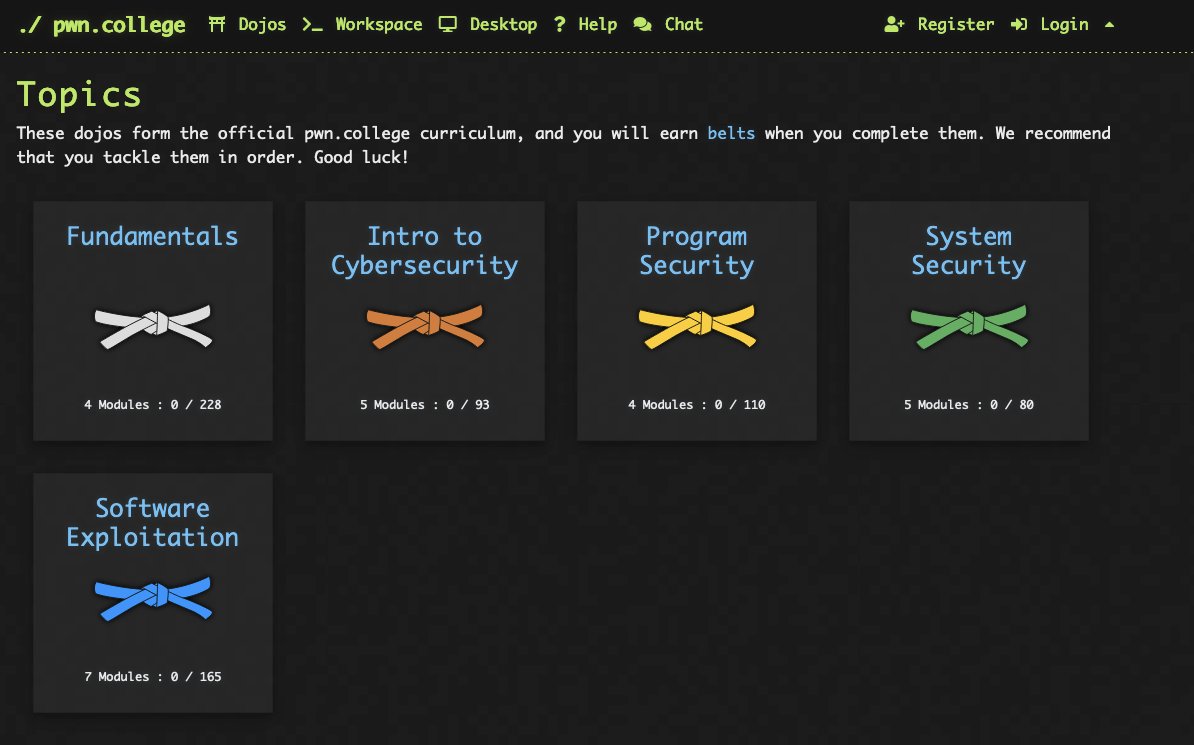This screenshot has height=745, width=1194.
Task: Click the speech bubble icon next to Chat
Action: (641, 24)
